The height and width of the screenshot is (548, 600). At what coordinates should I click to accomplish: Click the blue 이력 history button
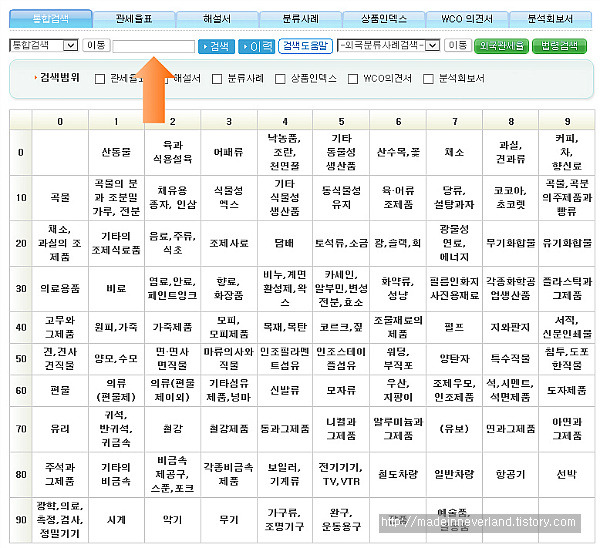(256, 47)
